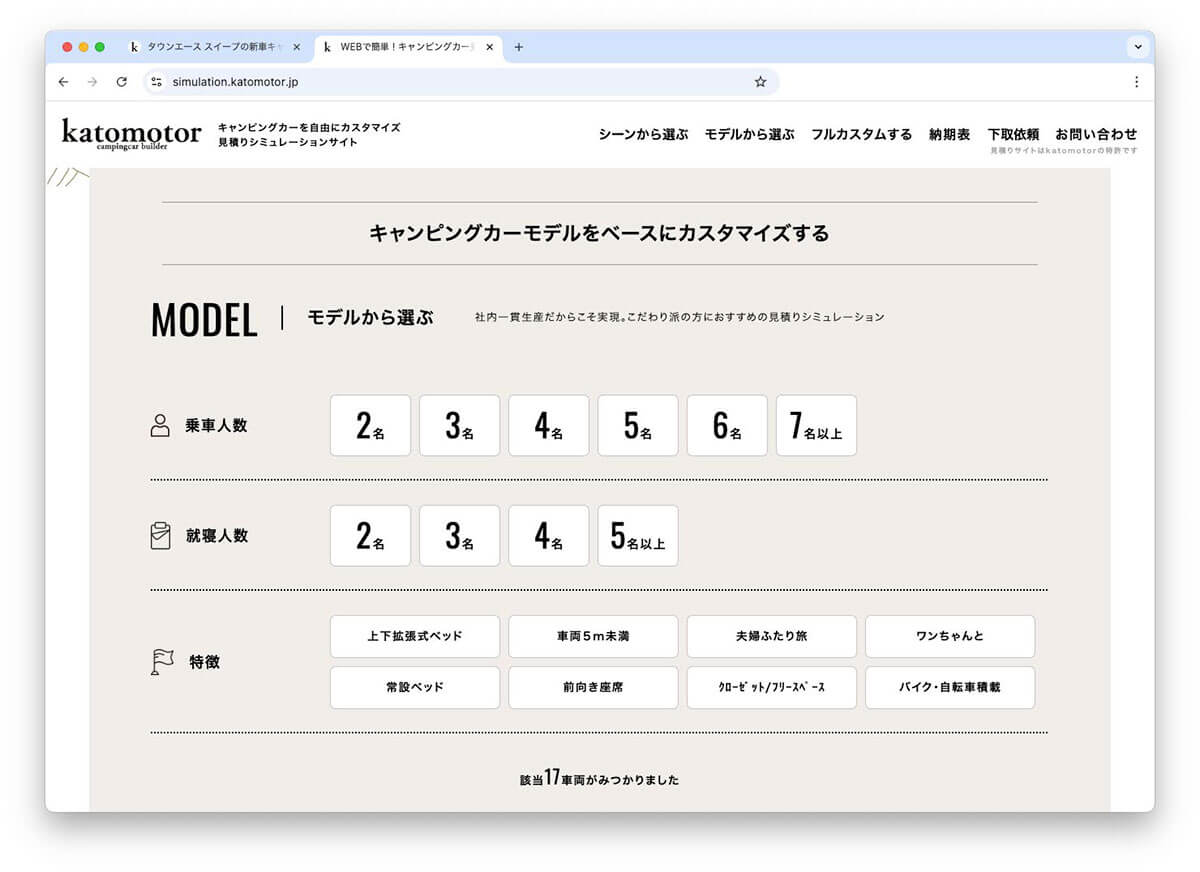
Task: Open シーンから選ぶ in the navigation
Action: click(x=643, y=134)
